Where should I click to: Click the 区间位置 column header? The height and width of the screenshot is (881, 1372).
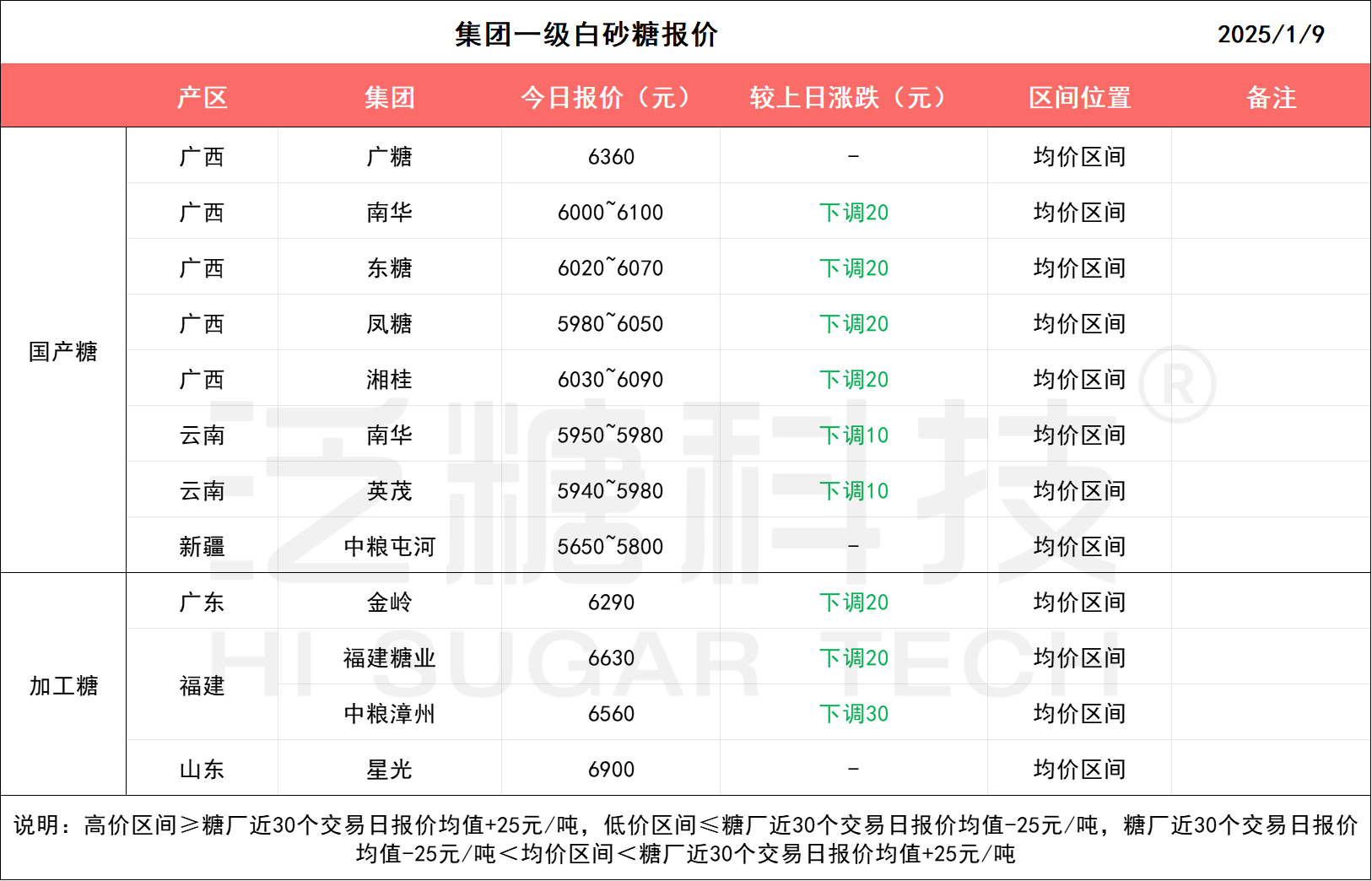1080,98
